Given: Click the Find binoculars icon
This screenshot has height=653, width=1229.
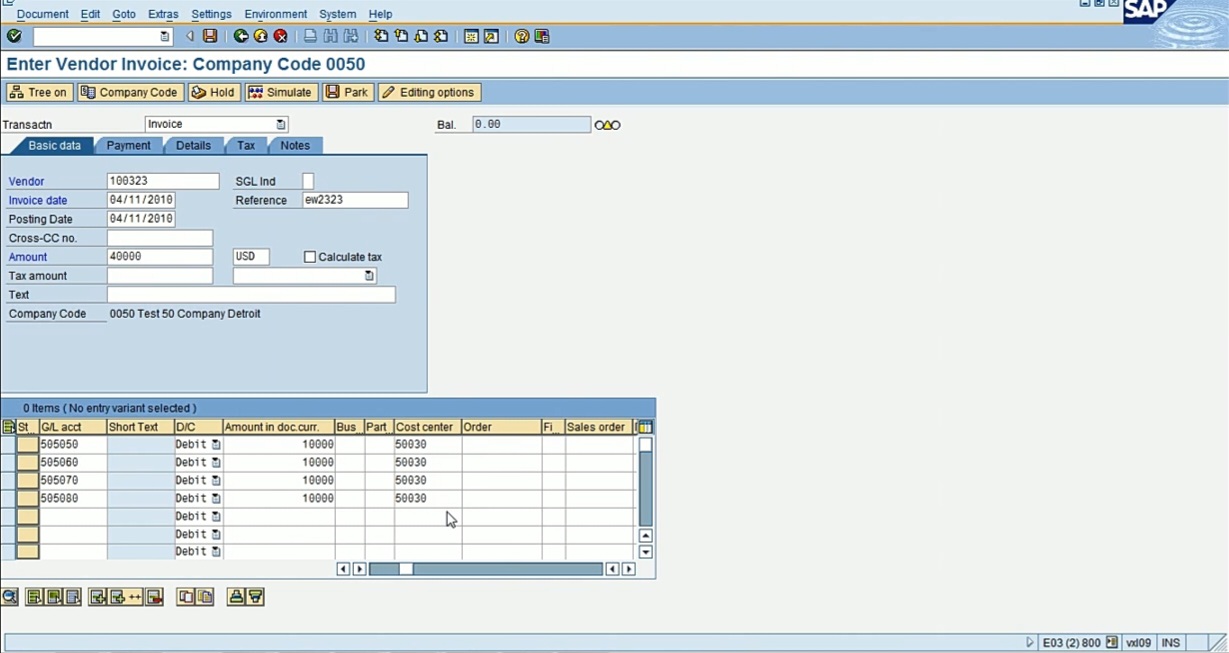Looking at the screenshot, I should (331, 36).
